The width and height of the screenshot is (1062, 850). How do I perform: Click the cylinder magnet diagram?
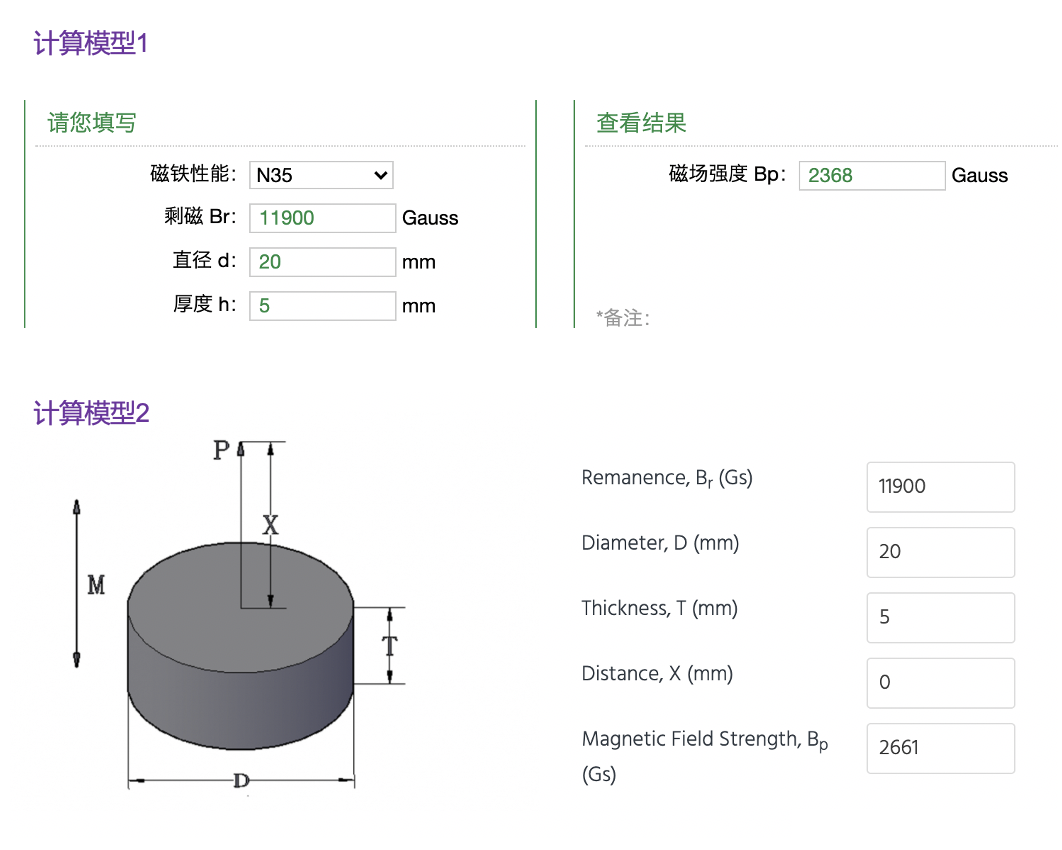[240, 616]
